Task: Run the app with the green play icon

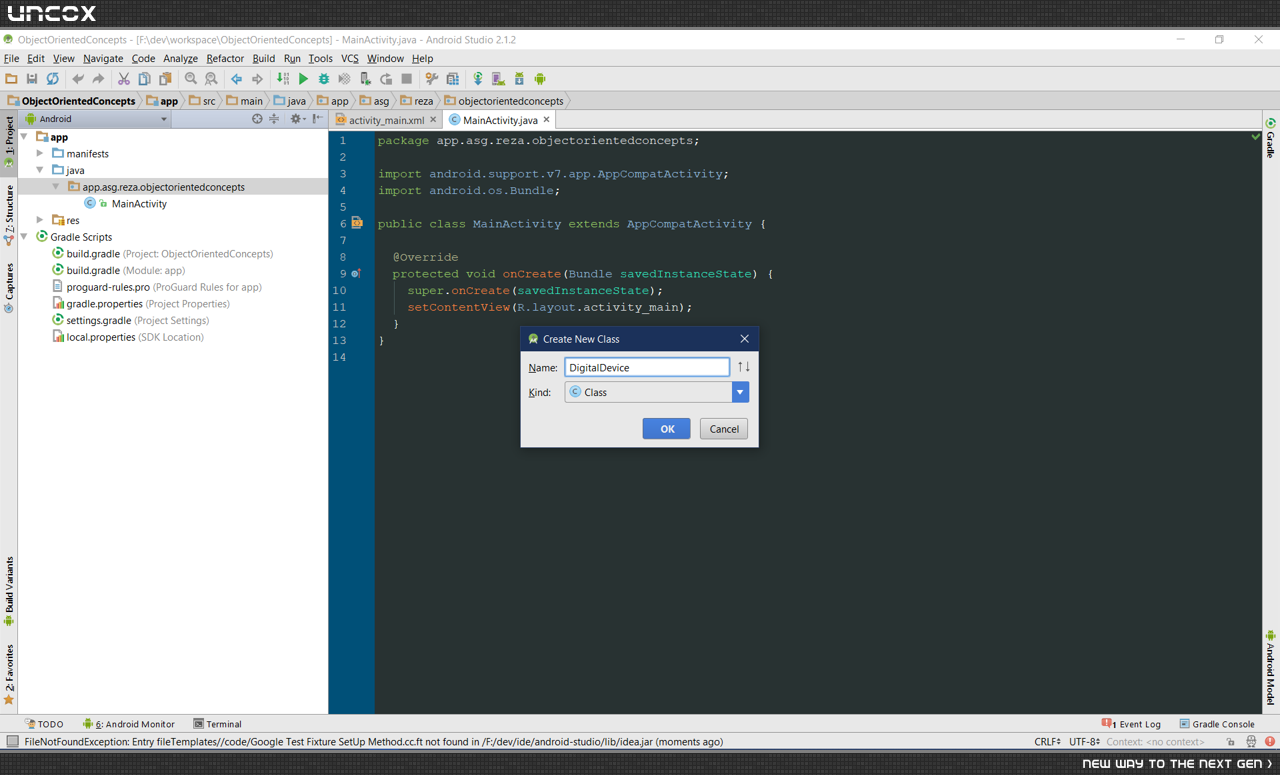Action: (303, 79)
